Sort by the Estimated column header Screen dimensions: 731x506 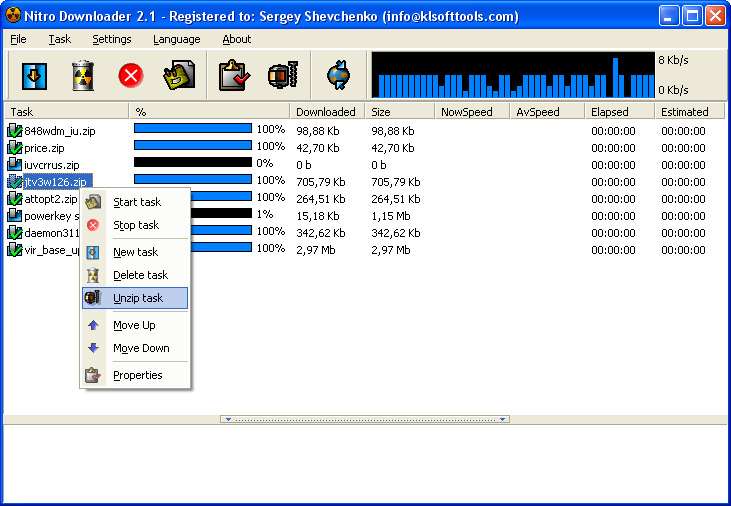point(690,112)
